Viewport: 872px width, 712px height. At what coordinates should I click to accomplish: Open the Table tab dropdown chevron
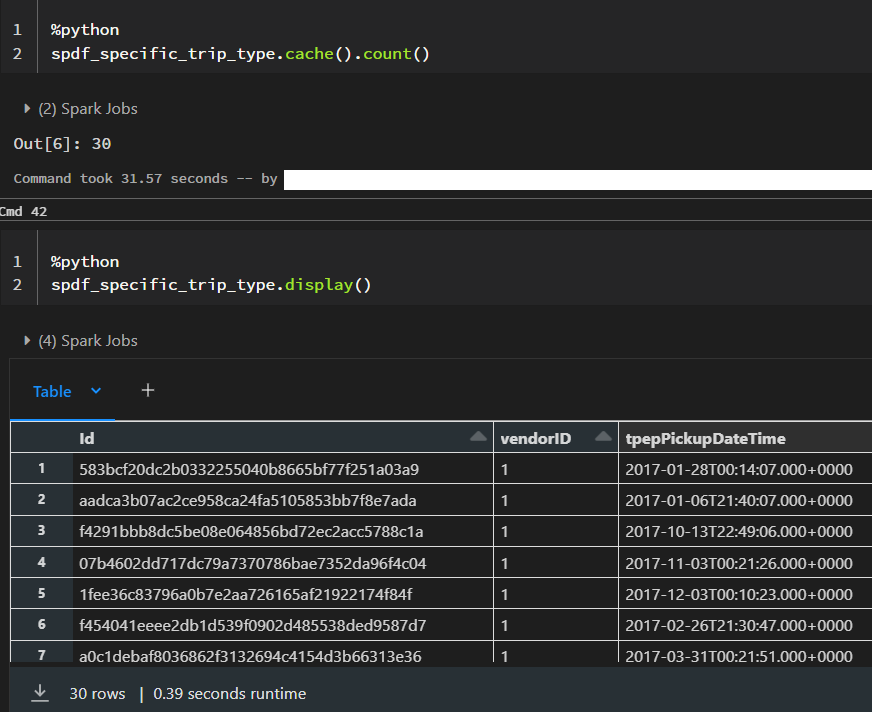96,391
